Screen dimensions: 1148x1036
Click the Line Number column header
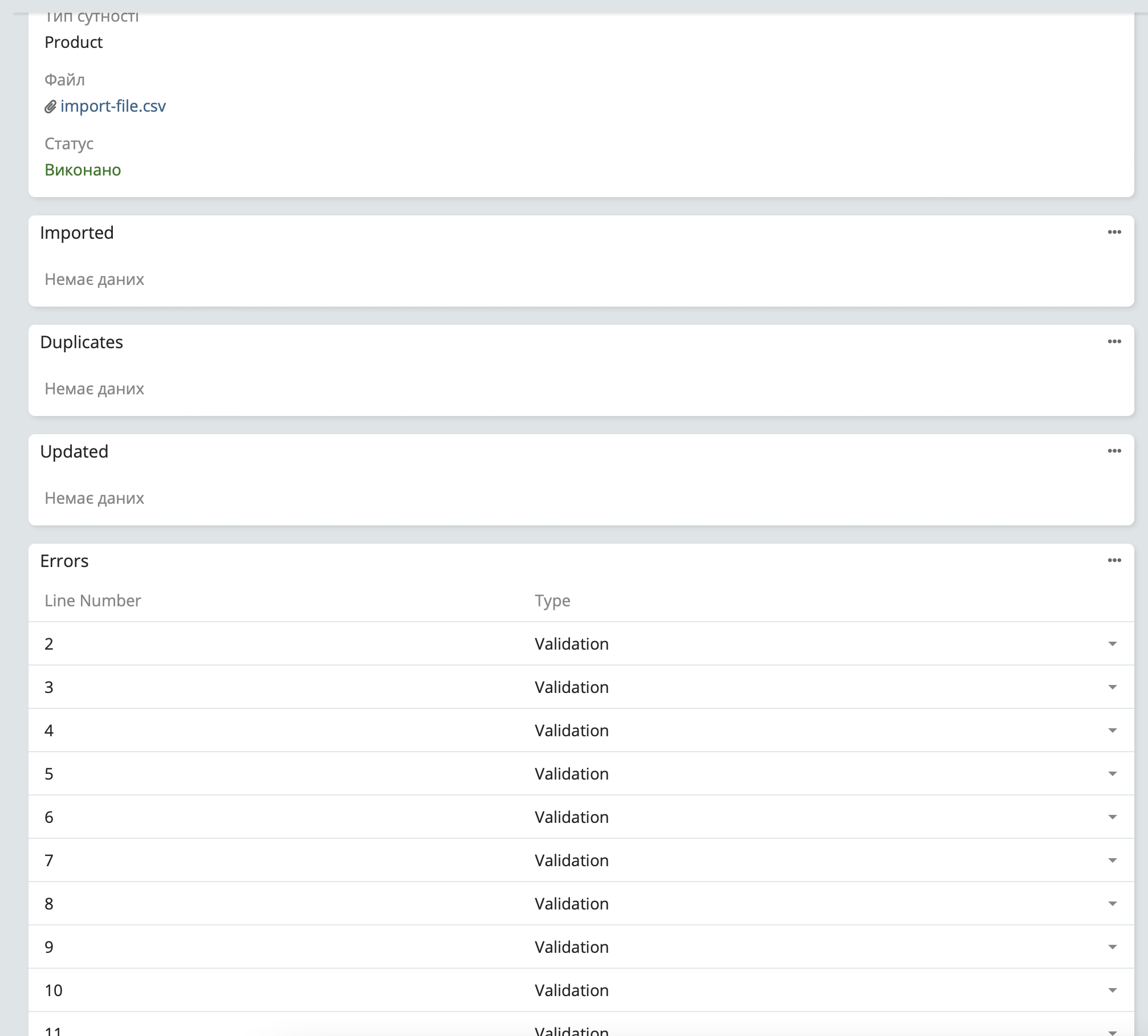[x=92, y=601]
